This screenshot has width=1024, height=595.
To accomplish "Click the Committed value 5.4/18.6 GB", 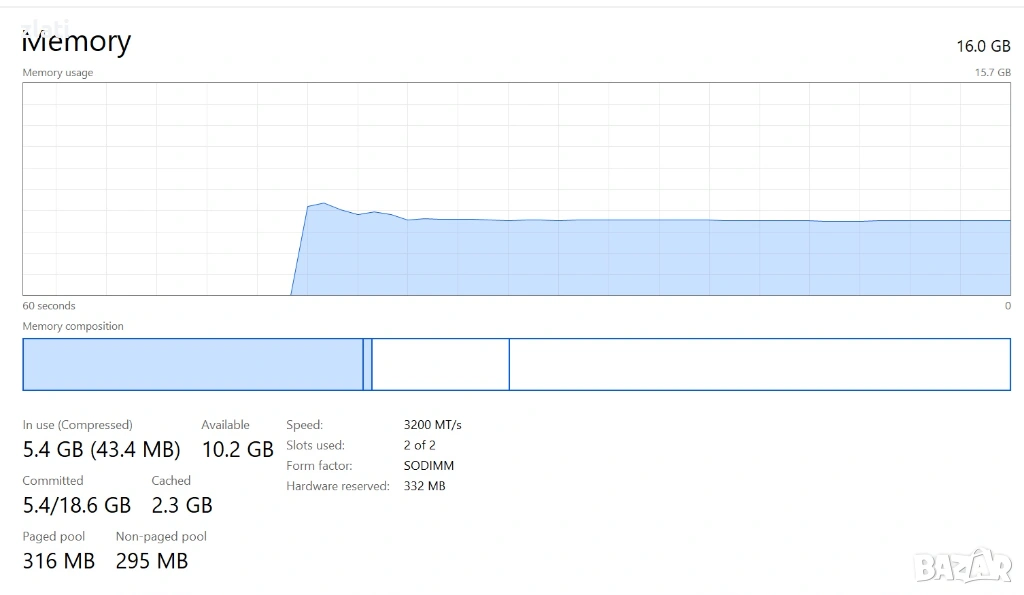I will (76, 505).
